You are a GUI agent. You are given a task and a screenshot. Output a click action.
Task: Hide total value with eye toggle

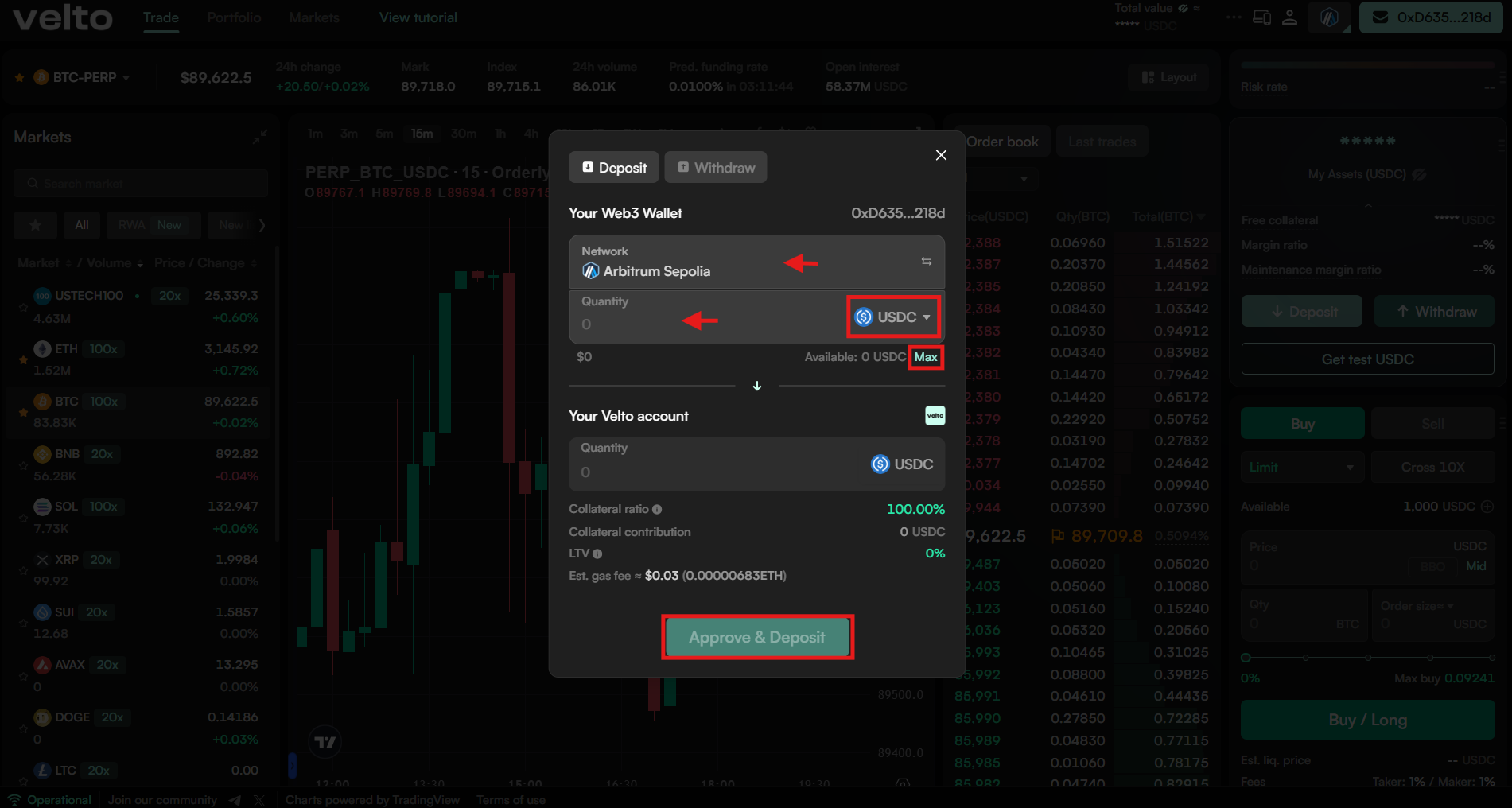pos(1184,8)
